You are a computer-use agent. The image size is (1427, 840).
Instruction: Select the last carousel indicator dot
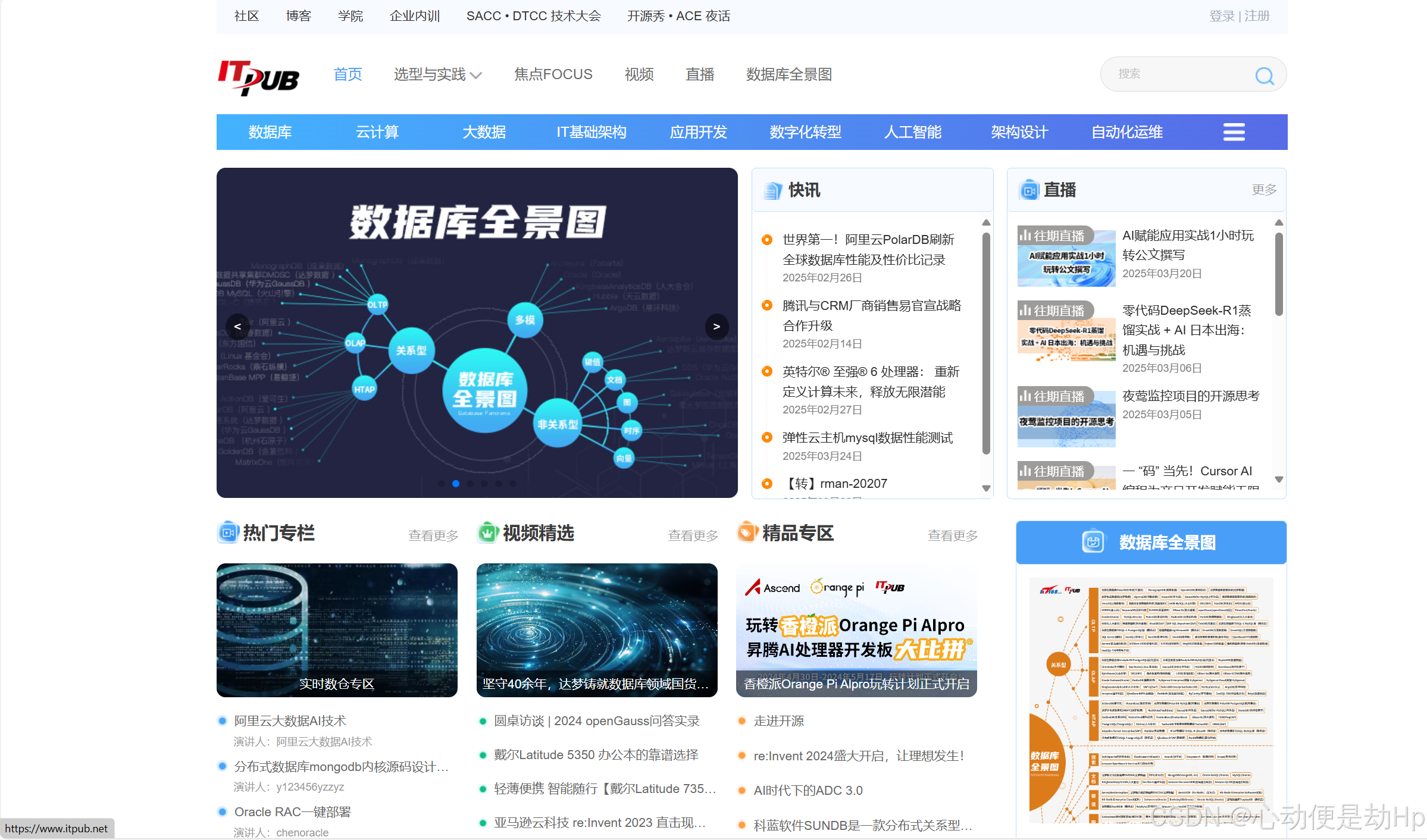pos(513,484)
